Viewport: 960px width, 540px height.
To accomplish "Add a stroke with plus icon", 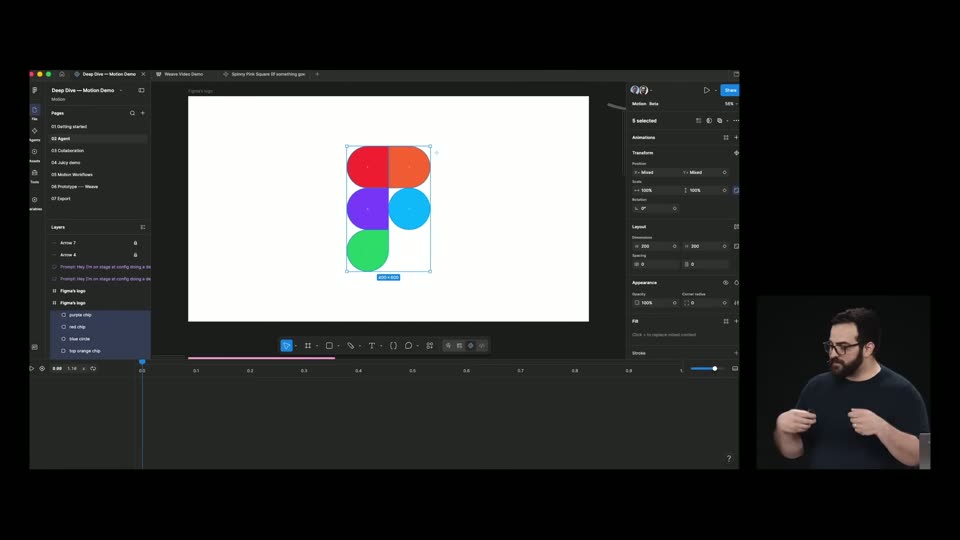I will click(x=736, y=353).
